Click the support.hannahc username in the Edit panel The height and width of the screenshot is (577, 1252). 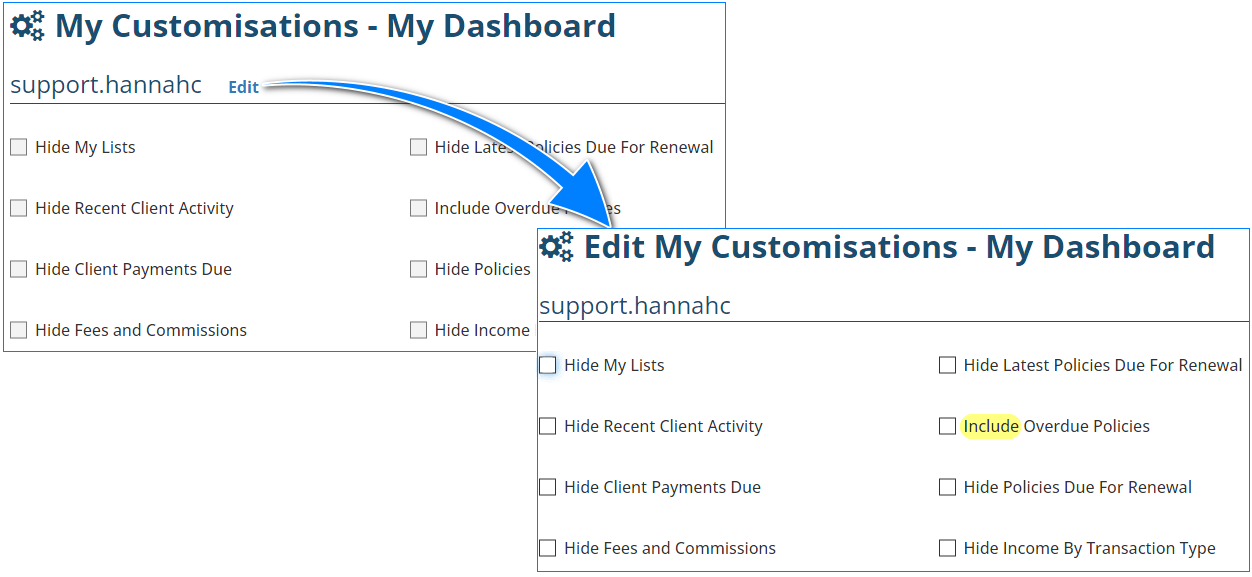[635, 306]
